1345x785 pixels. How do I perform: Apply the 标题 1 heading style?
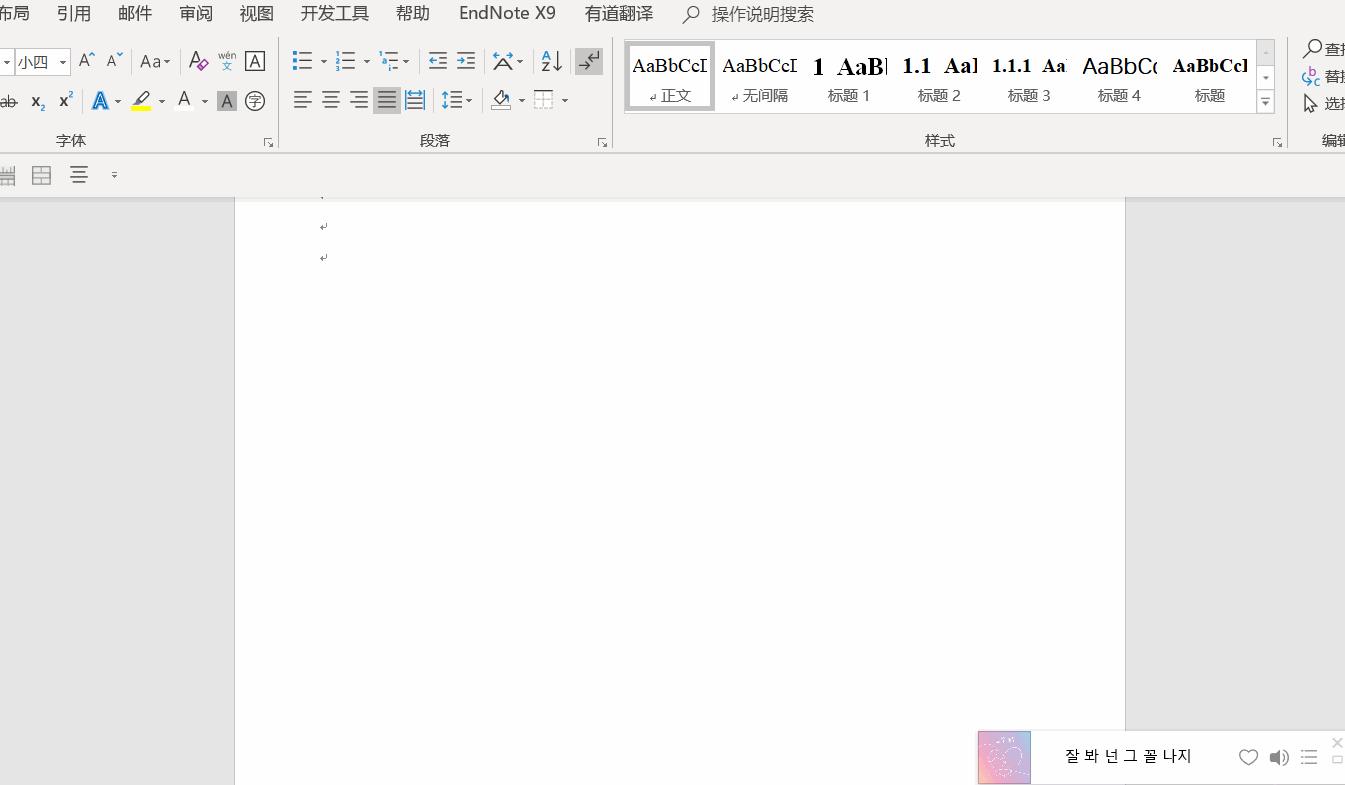click(850, 76)
